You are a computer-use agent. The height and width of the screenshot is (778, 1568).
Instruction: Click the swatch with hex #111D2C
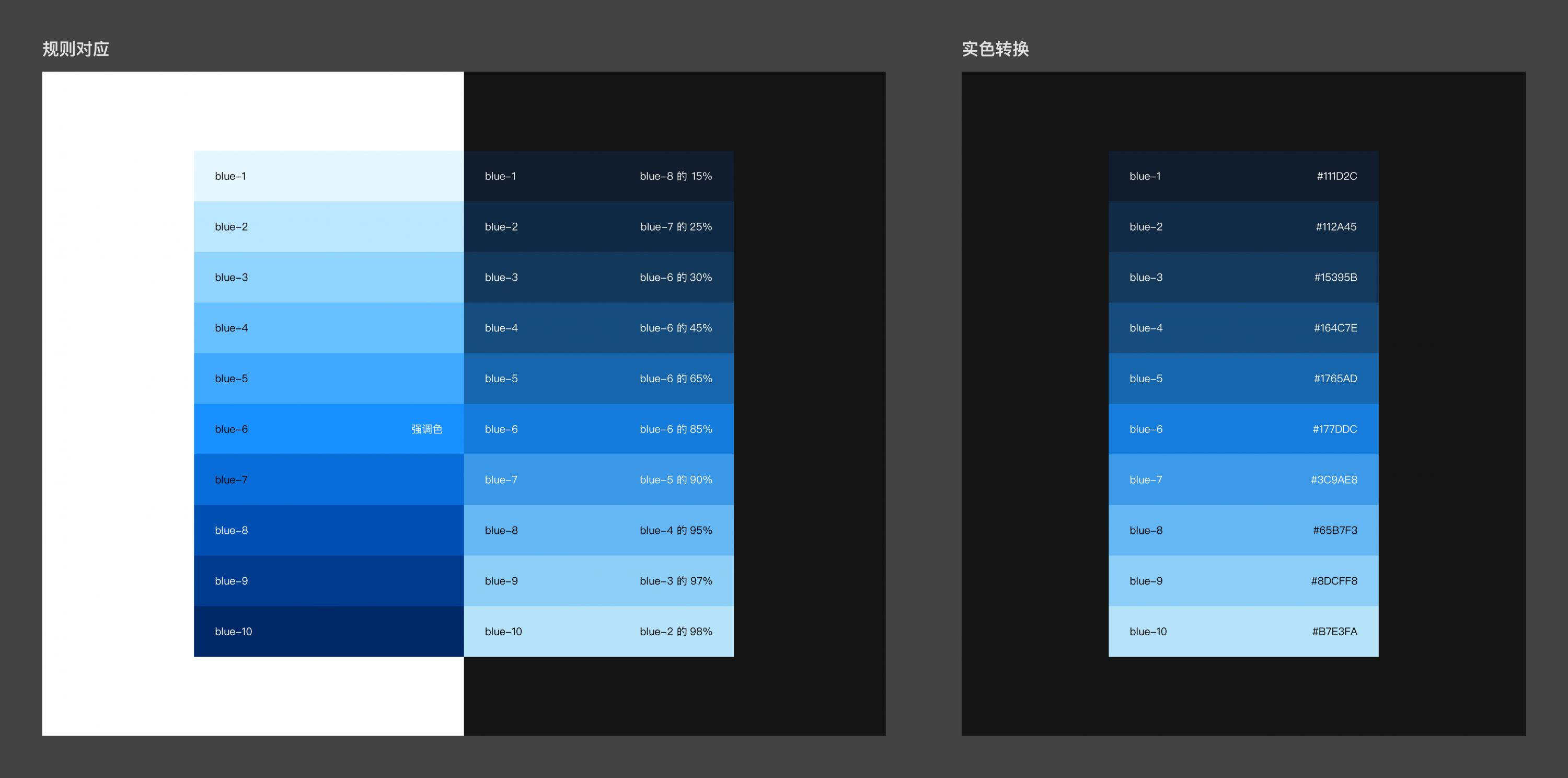(1243, 176)
